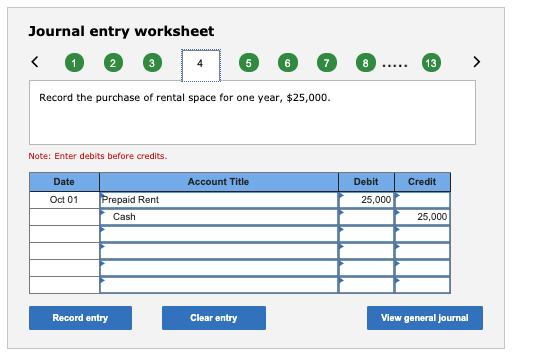
Task: Select the fifth row debit cell
Action: click(x=366, y=268)
